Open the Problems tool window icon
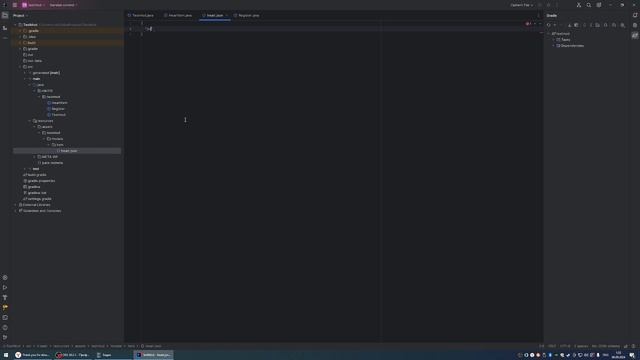Image resolution: width=640 pixels, height=360 pixels. pos(5,327)
